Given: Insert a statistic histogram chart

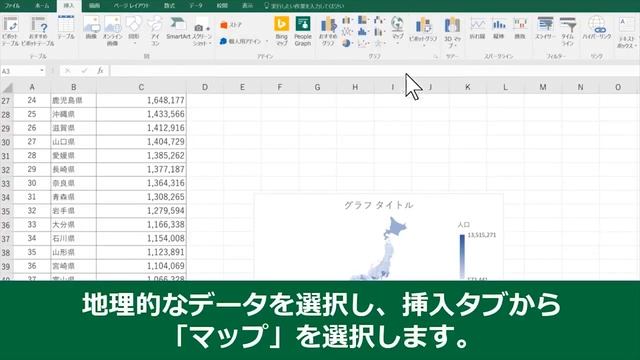Looking at the screenshot, I should click(362, 31).
